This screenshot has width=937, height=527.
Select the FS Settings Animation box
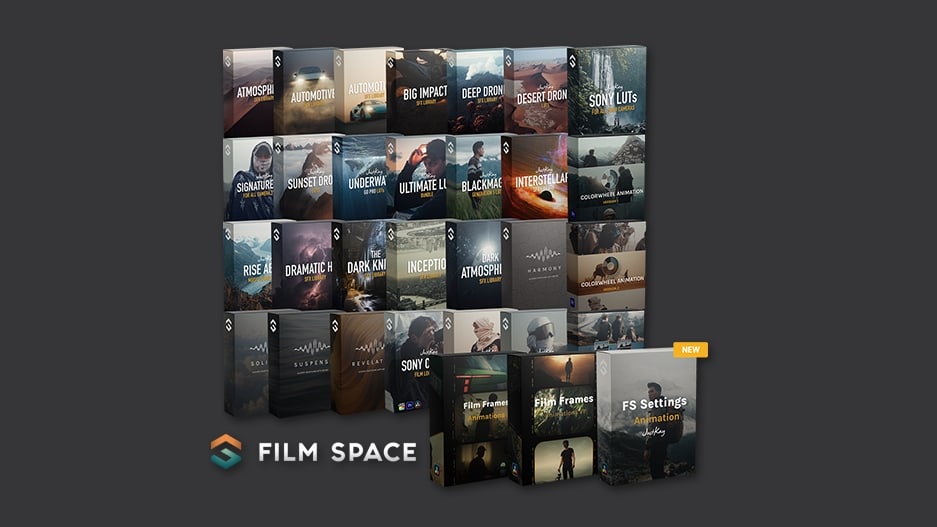(648, 416)
